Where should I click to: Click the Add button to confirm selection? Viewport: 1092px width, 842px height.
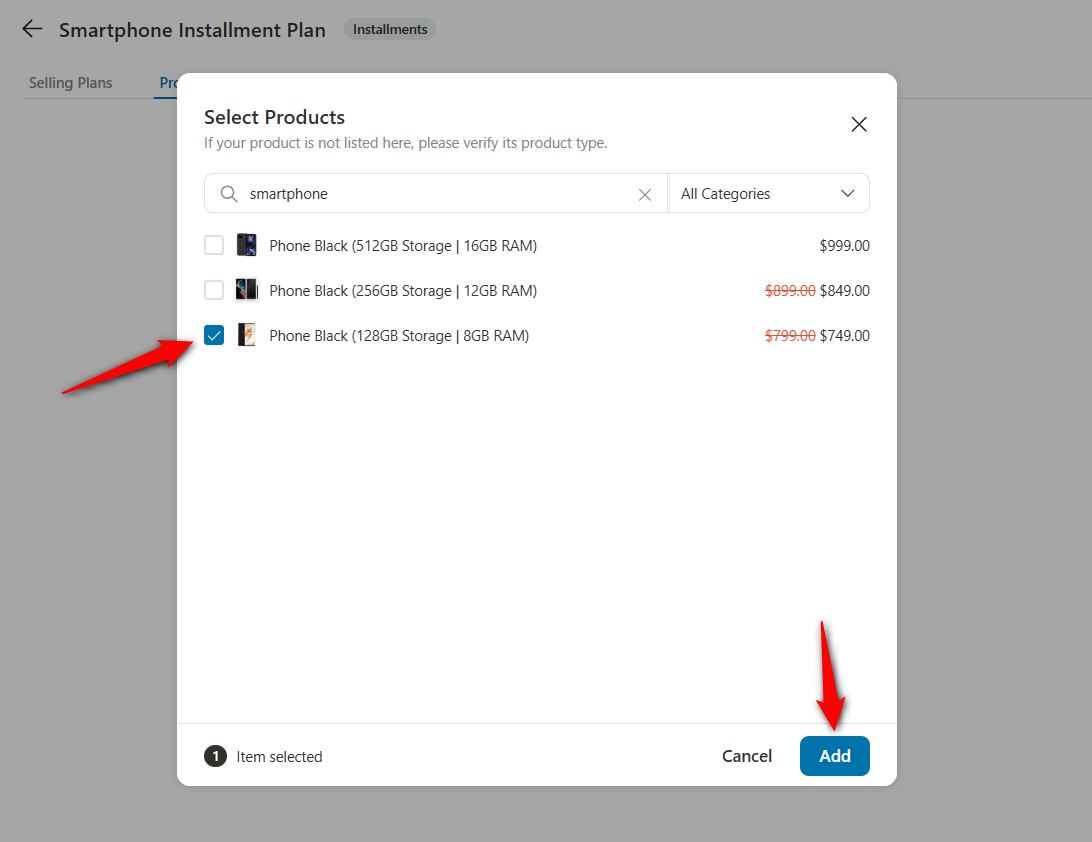(x=834, y=756)
